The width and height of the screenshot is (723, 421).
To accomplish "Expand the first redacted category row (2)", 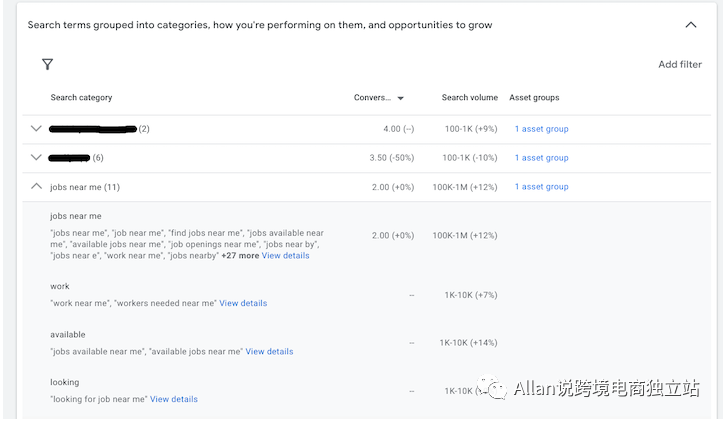I will click(37, 129).
